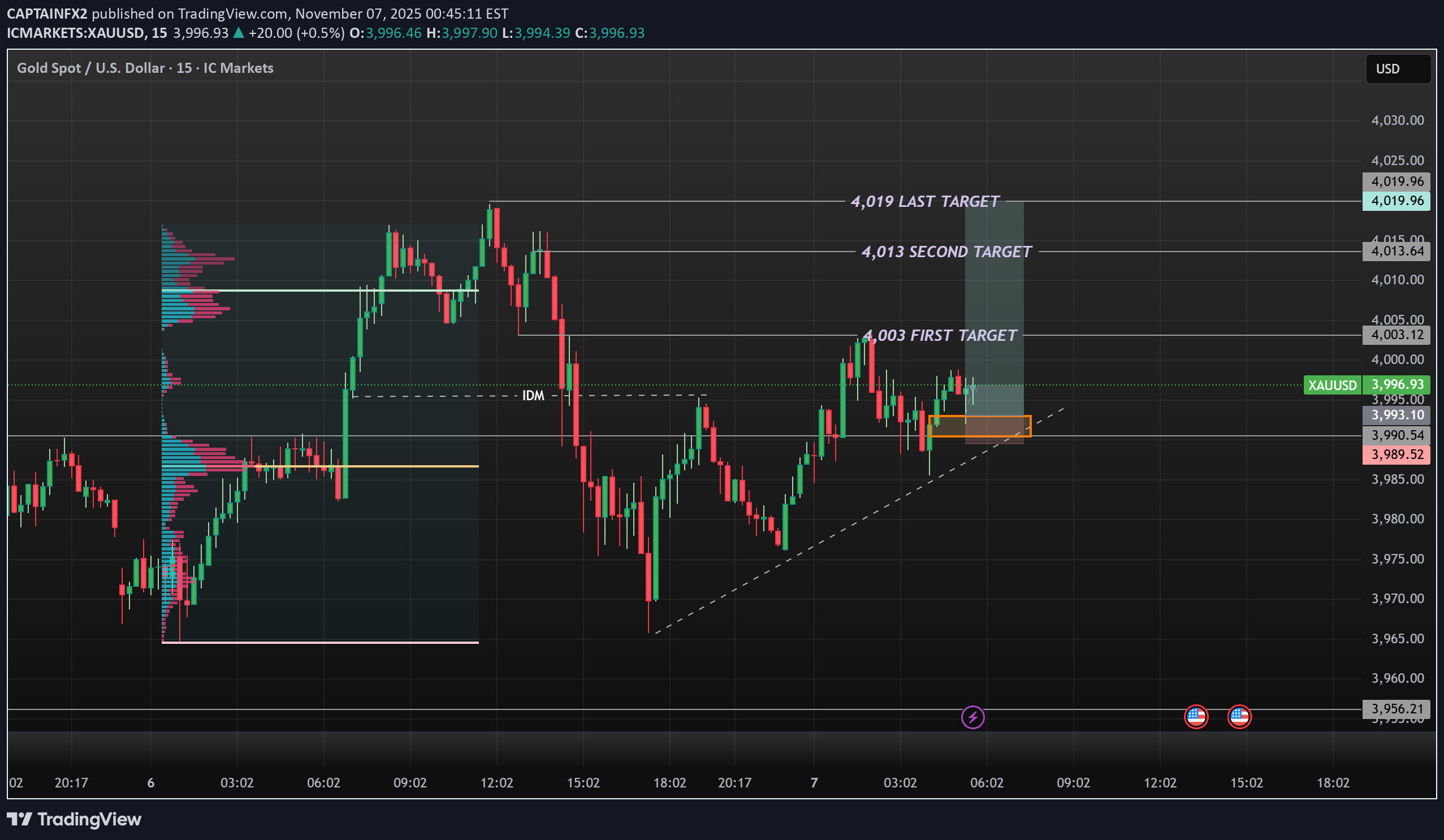Click the later US flag economic event icon
The height and width of the screenshot is (840, 1444).
(x=1239, y=716)
